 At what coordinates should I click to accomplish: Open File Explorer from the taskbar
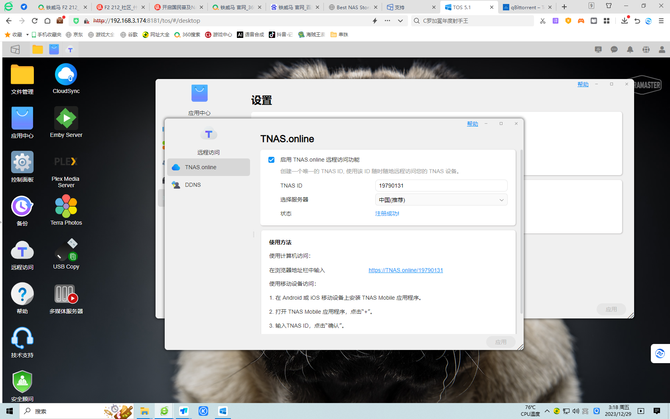tap(144, 411)
